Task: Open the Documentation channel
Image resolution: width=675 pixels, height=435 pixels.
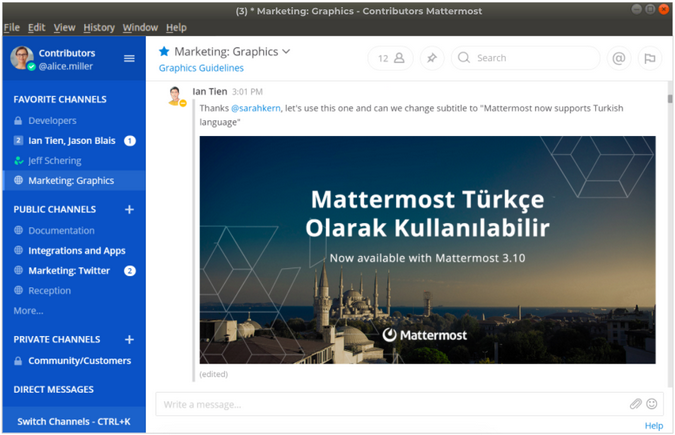Action: (x=74, y=230)
